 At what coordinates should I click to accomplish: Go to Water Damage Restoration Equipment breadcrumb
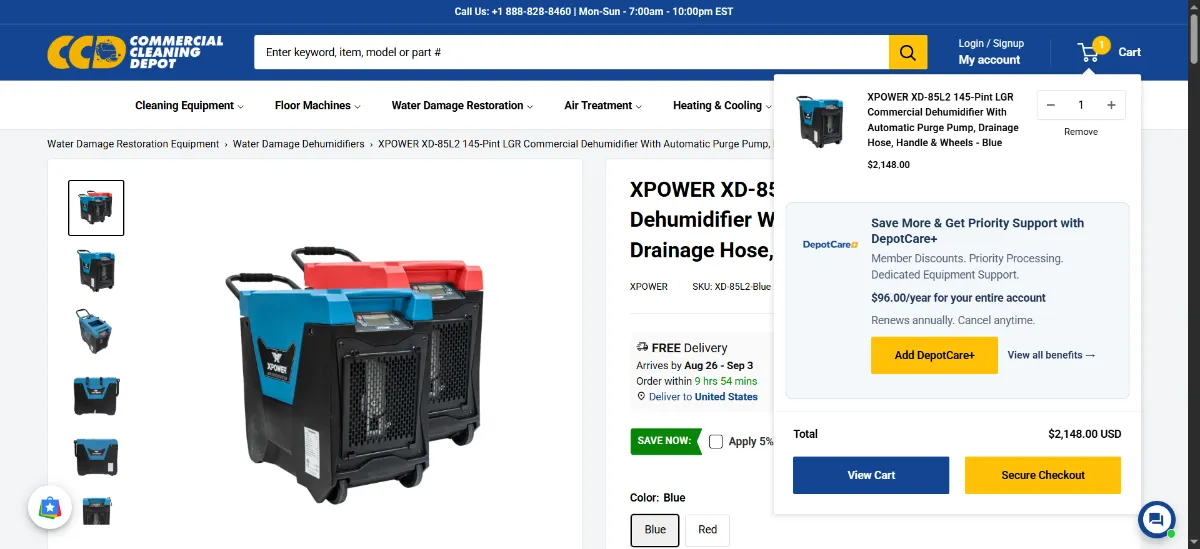pyautogui.click(x=133, y=144)
